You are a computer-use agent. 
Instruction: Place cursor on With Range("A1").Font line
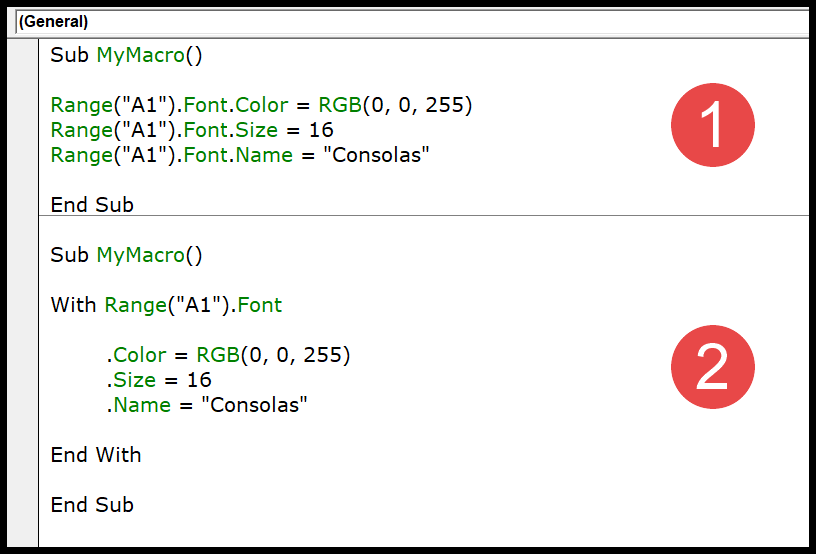pyautogui.click(x=166, y=305)
